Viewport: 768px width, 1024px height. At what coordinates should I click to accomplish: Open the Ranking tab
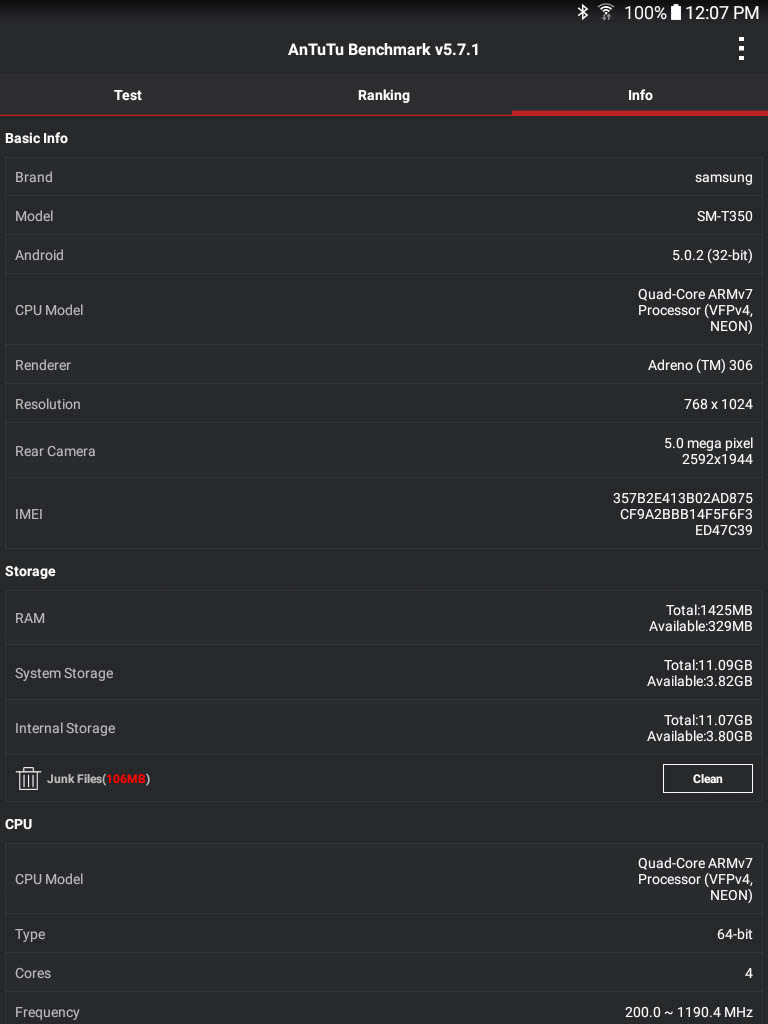coord(384,95)
